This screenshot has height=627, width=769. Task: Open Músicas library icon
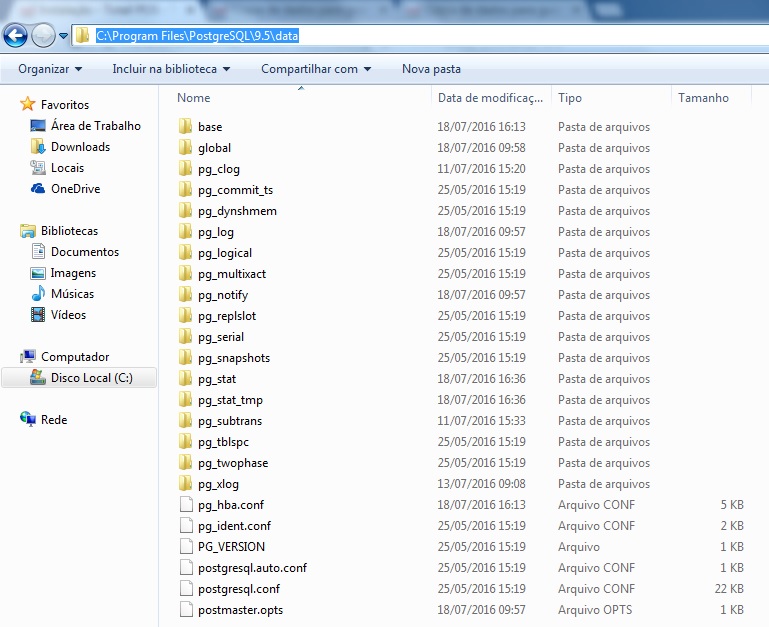point(38,293)
